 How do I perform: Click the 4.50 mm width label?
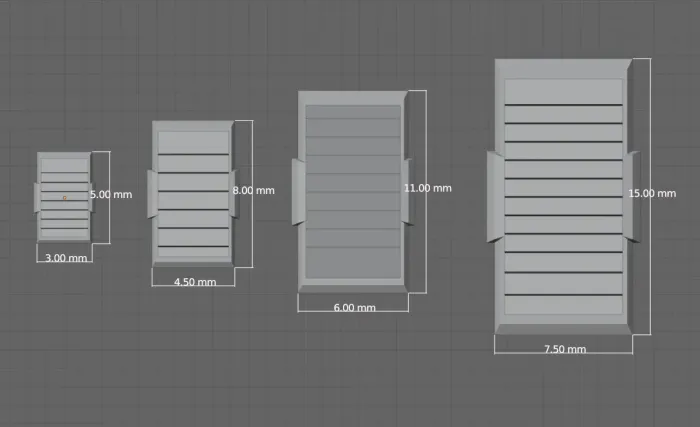coord(195,282)
